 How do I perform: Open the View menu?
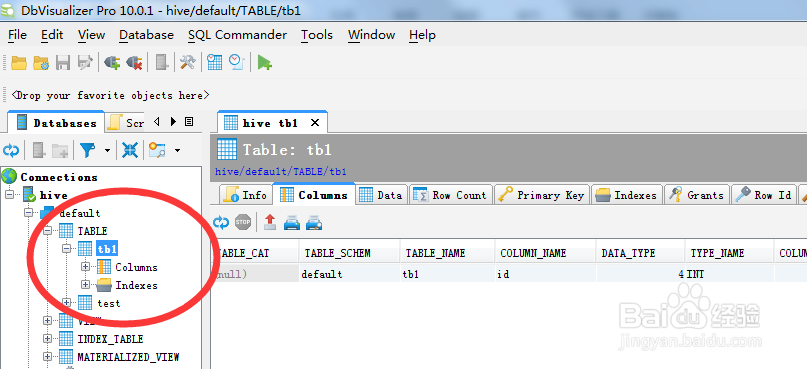(92, 35)
